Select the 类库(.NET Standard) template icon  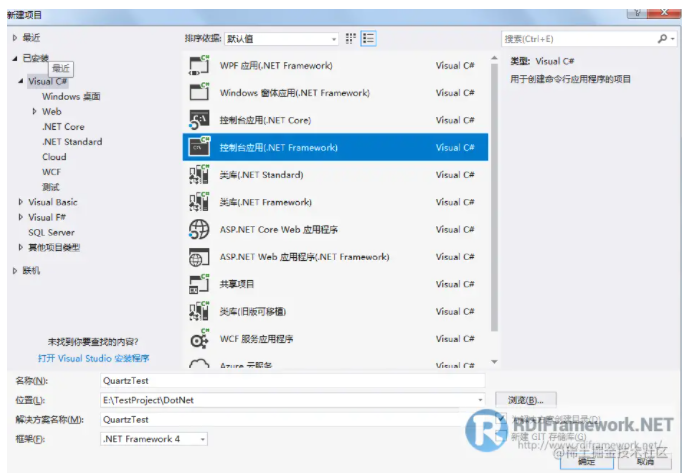click(x=199, y=175)
